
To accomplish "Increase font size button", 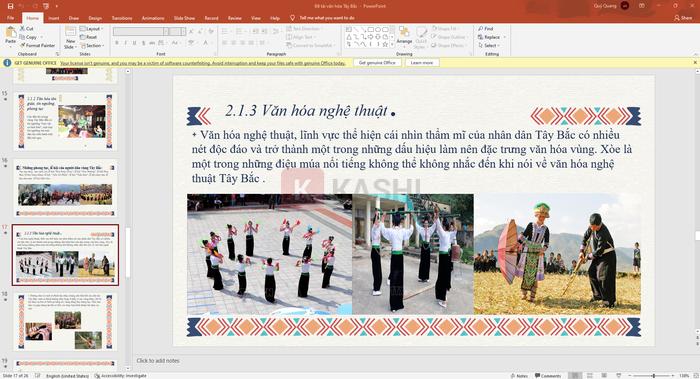I will pos(192,31).
